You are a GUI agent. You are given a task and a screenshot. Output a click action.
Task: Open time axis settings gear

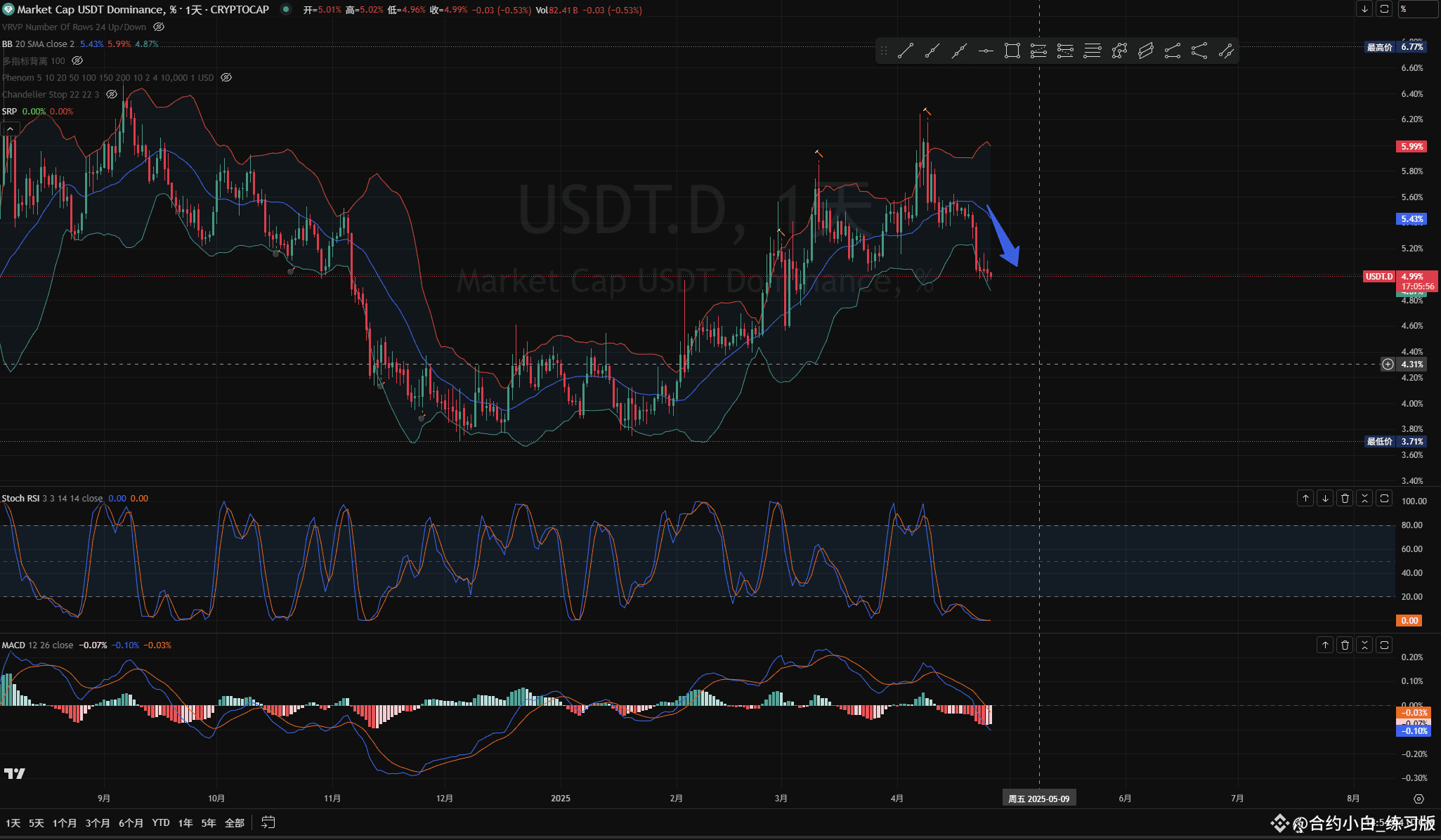[x=1419, y=799]
